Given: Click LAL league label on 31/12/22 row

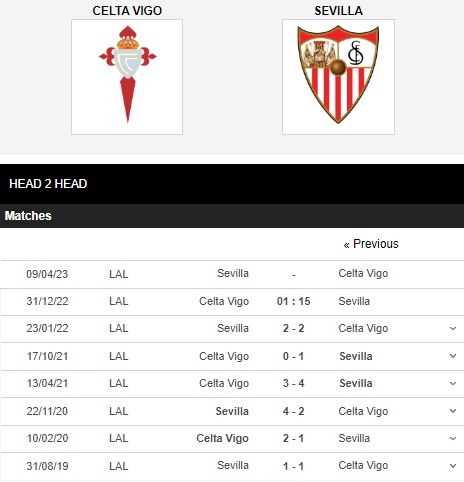Looking at the screenshot, I should point(118,301).
